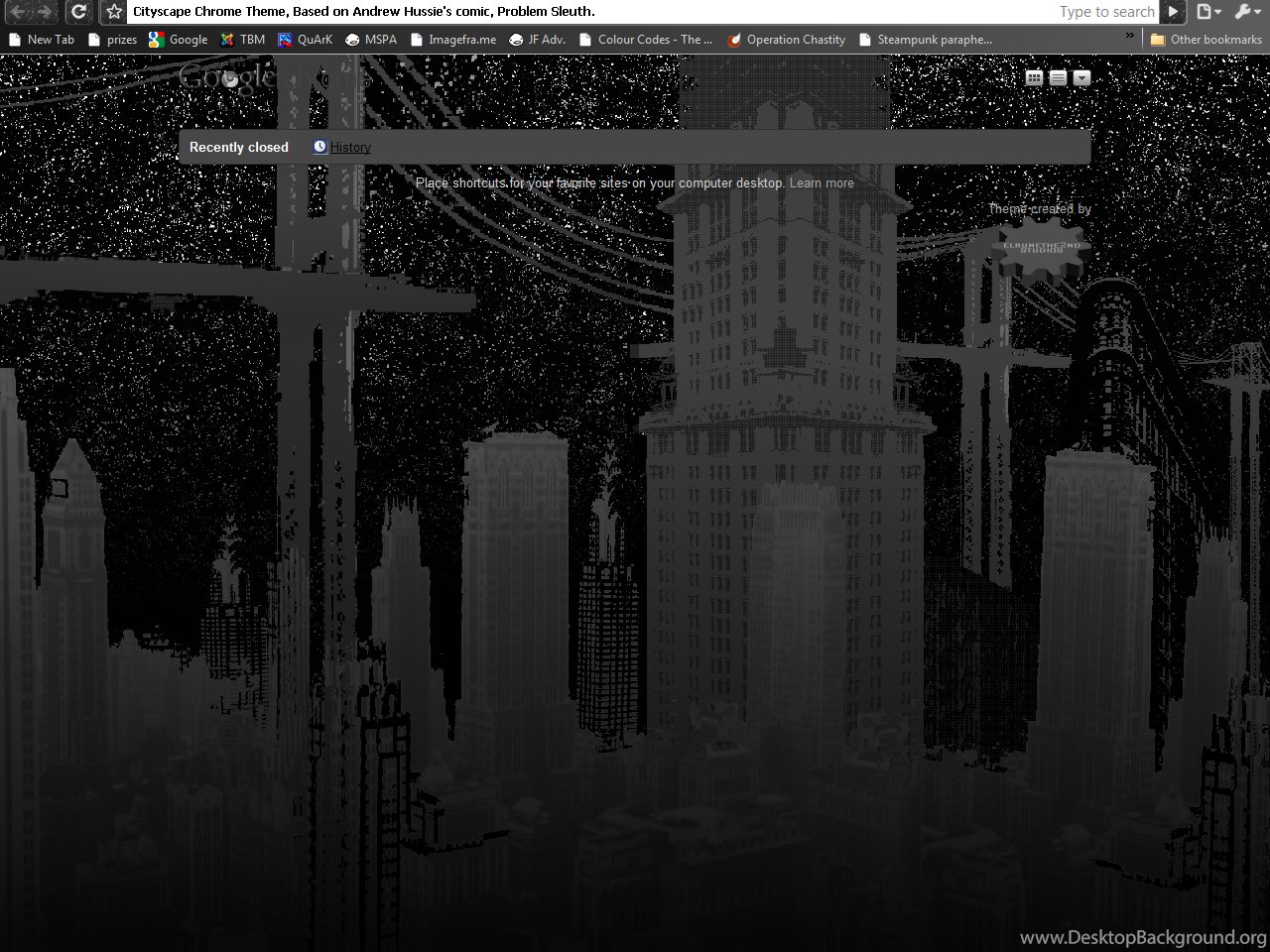
Task: Open the Google bookmark
Action: [178, 40]
